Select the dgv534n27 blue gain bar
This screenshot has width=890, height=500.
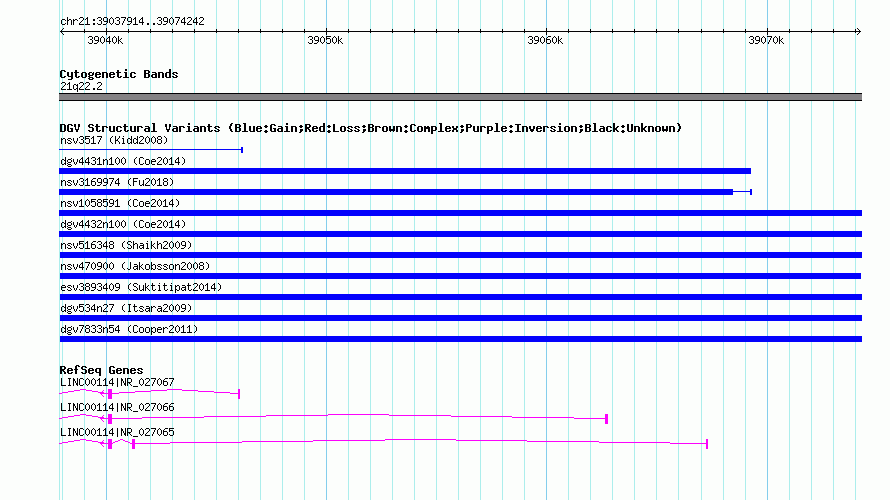coord(460,318)
